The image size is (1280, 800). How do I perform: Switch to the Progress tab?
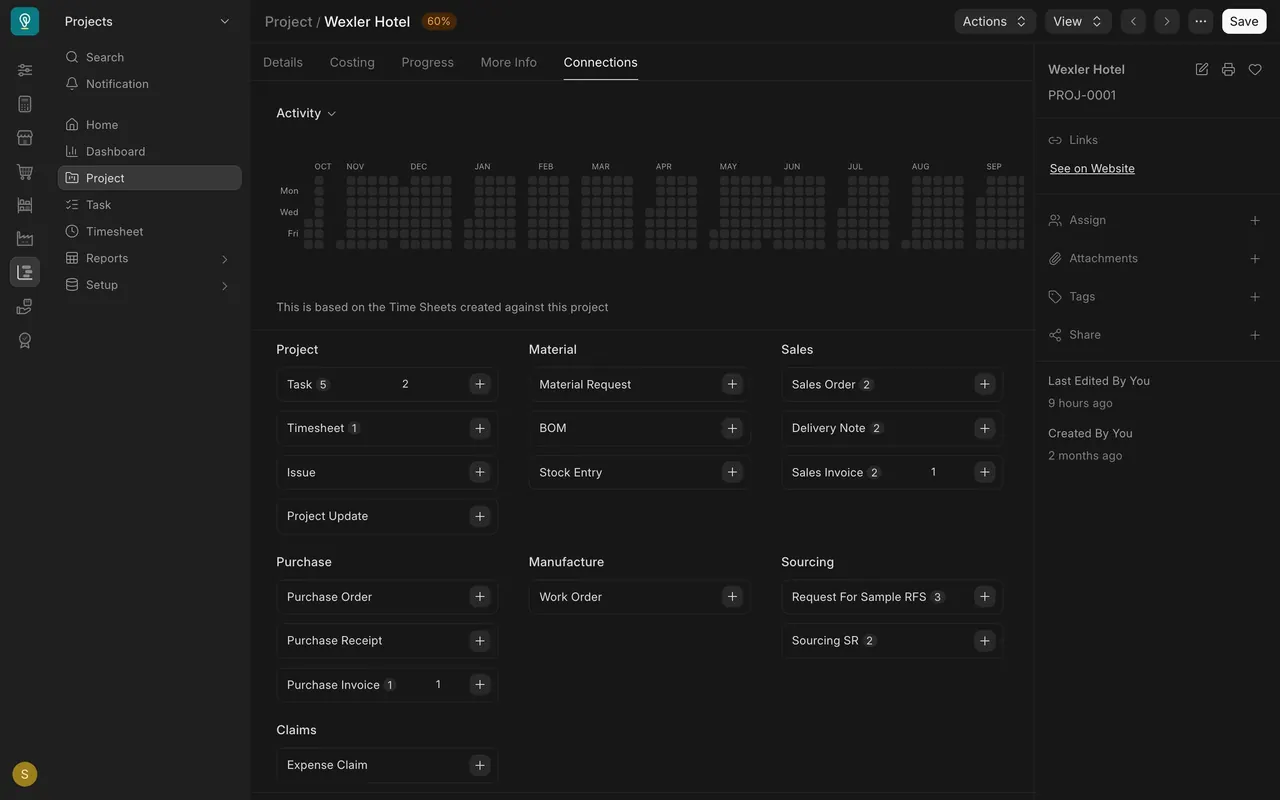428,62
